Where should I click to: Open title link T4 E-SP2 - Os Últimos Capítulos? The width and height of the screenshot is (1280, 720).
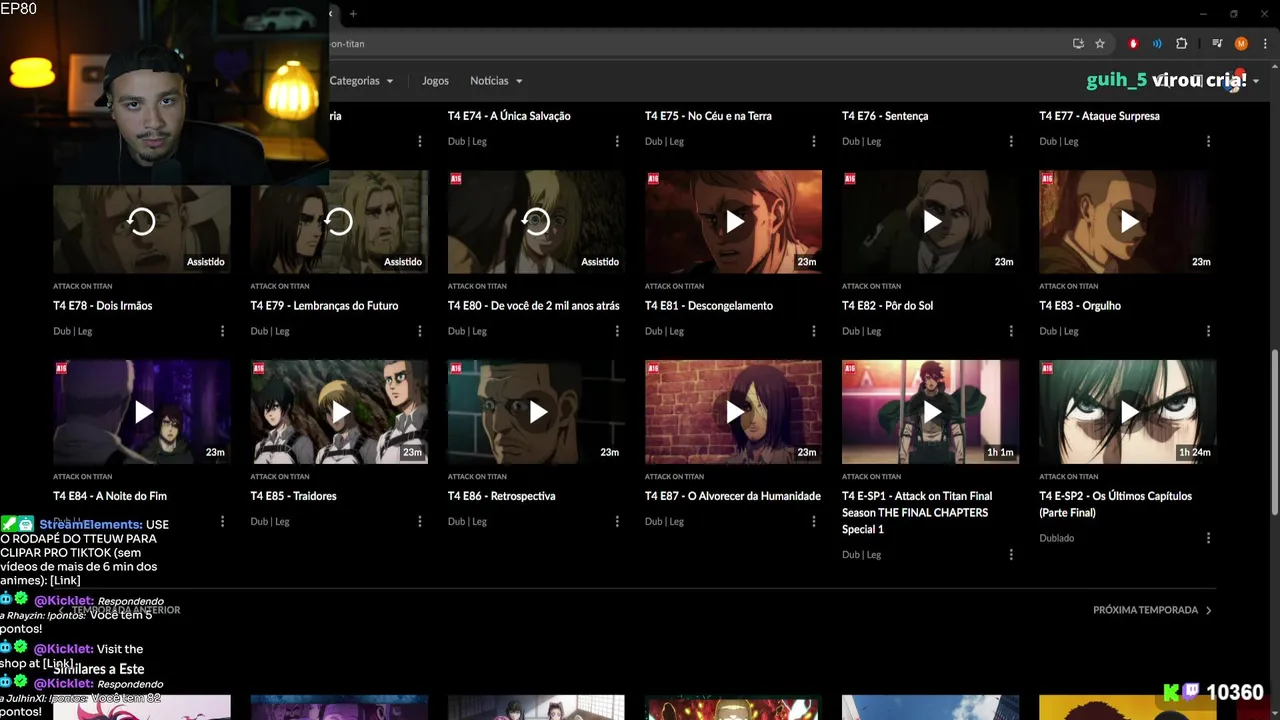pos(1115,504)
